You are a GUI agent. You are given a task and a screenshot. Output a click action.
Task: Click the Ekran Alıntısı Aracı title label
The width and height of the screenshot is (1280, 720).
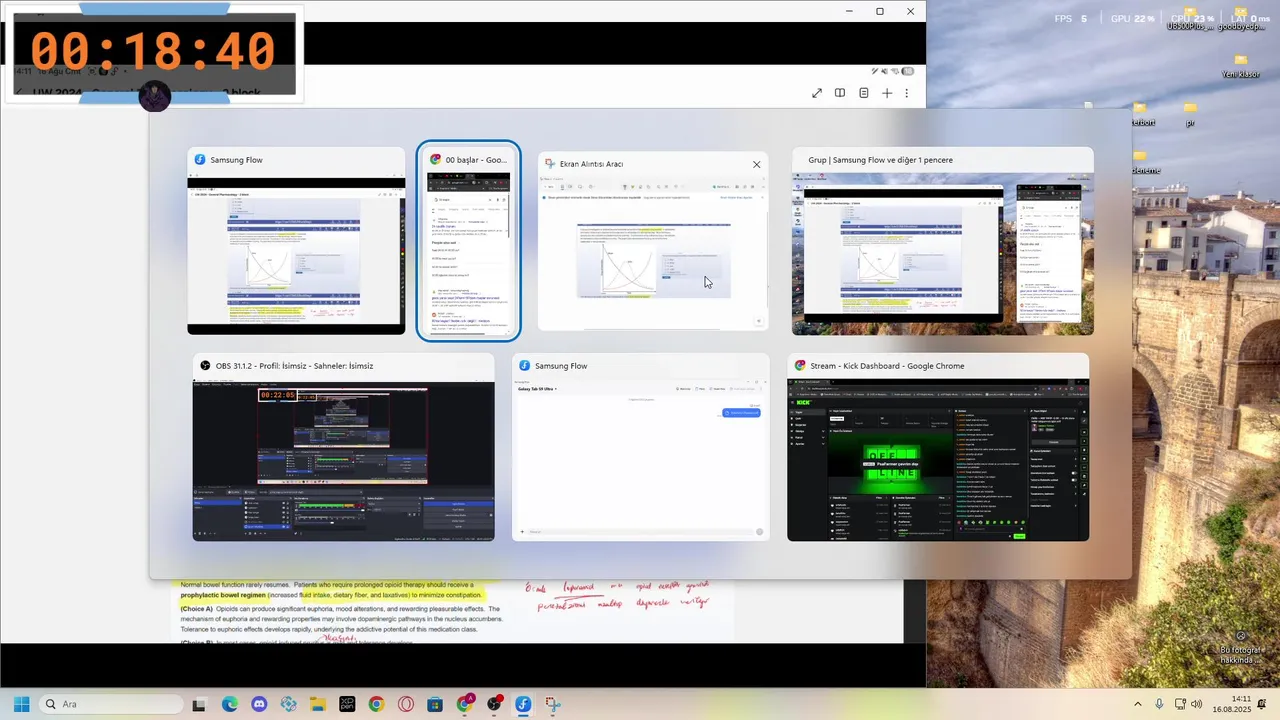point(591,164)
